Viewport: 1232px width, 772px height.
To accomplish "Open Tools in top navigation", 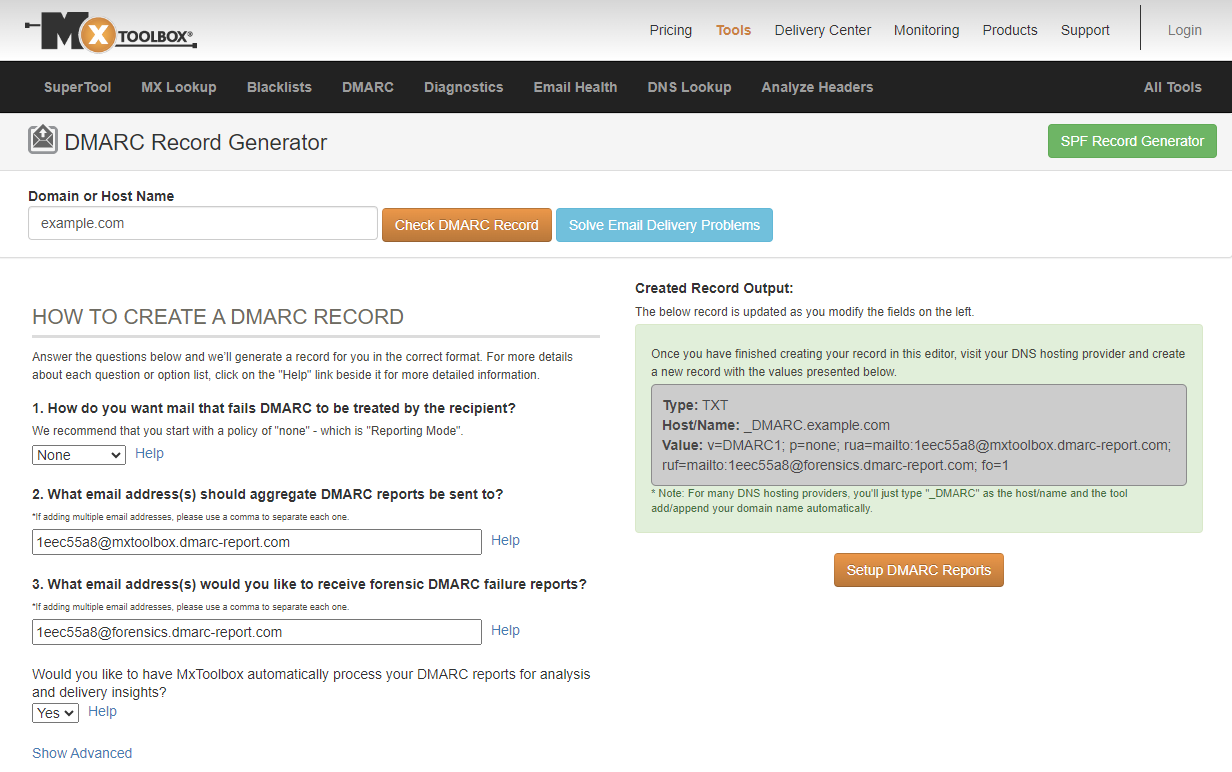I will (733, 30).
